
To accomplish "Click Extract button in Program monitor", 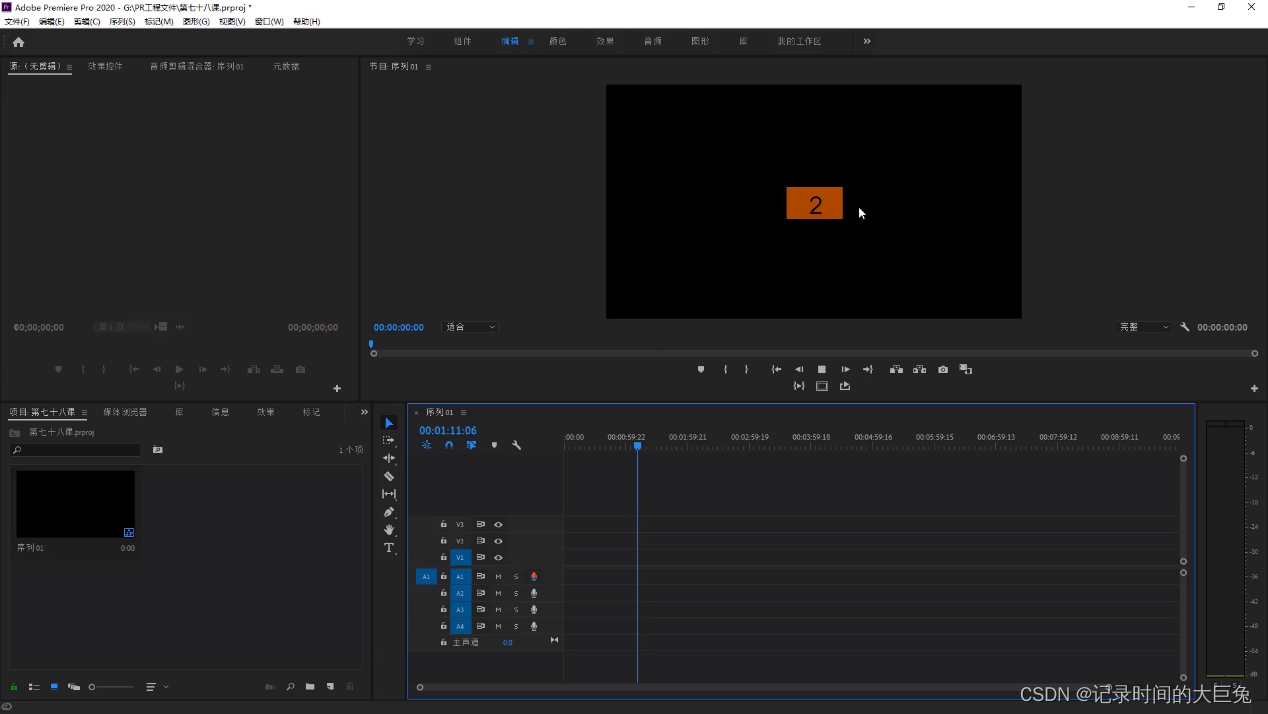I will point(919,370).
